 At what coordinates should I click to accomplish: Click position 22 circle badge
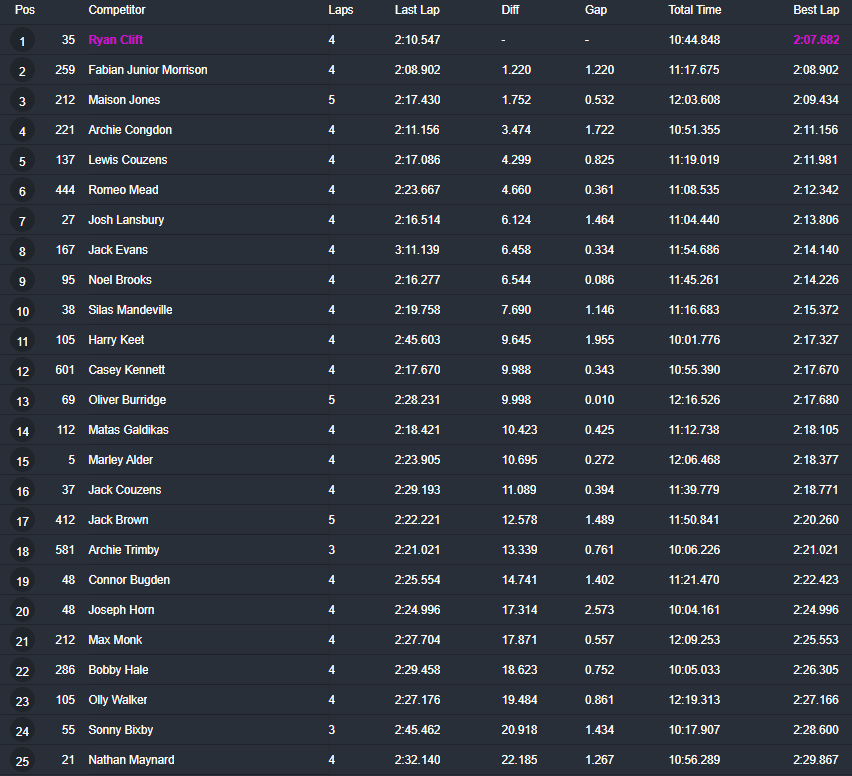click(x=22, y=671)
